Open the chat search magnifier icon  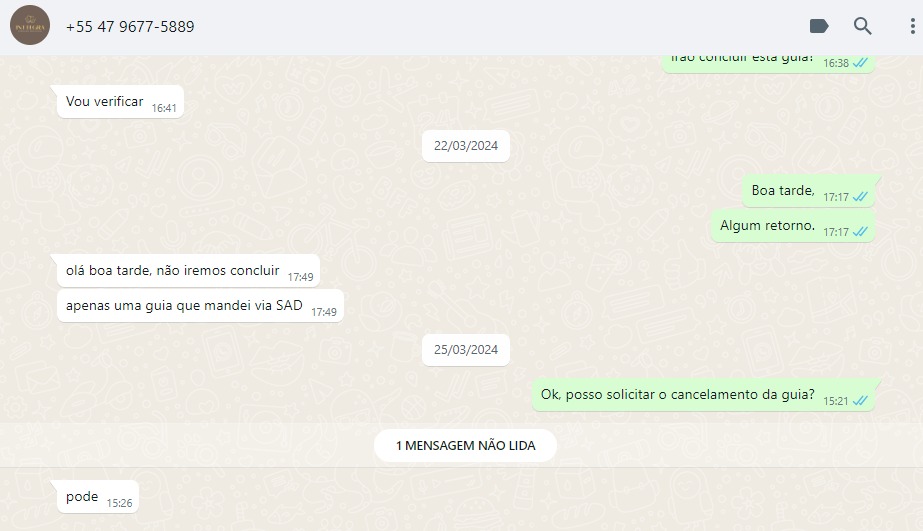[862, 26]
